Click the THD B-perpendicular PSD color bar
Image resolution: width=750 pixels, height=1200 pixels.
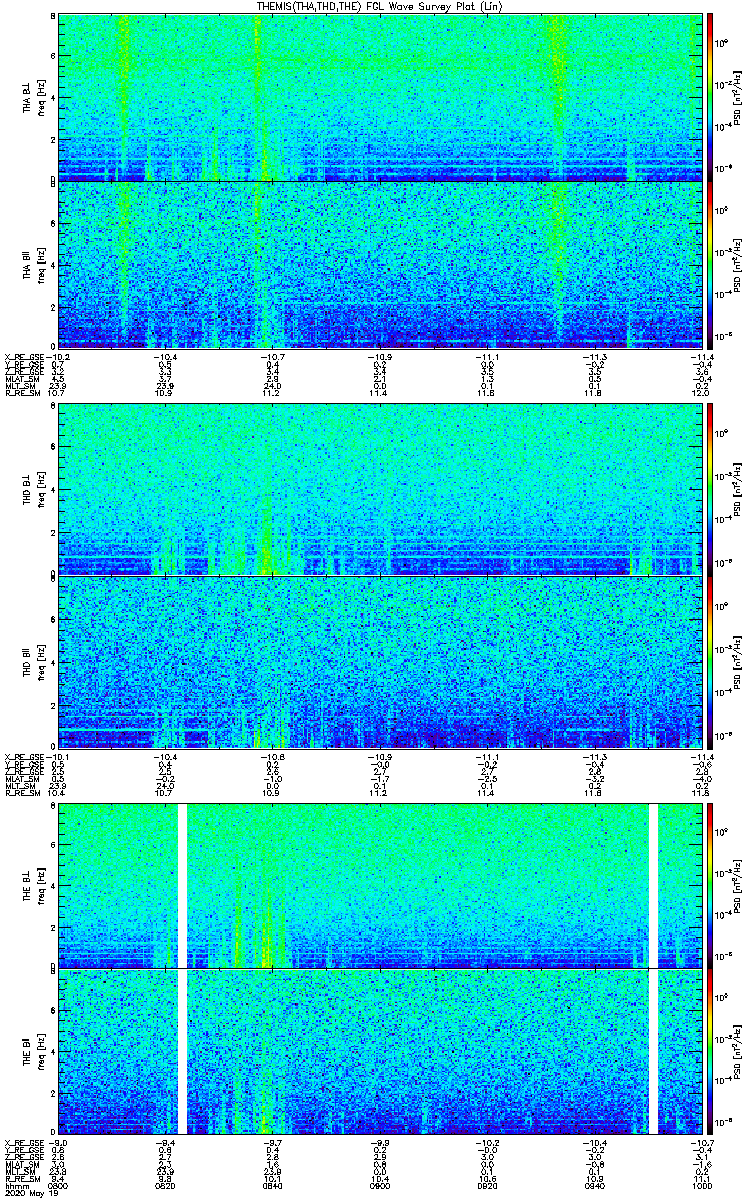pos(710,489)
